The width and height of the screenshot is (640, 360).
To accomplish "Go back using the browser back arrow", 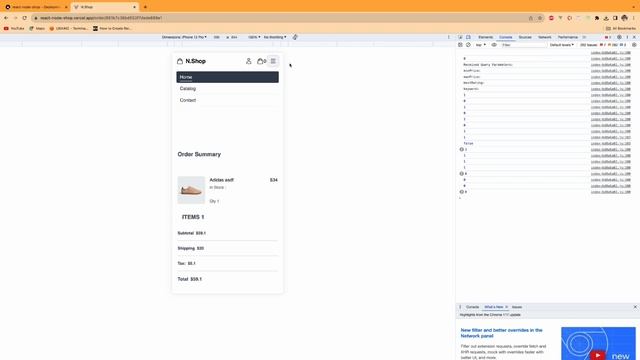I will pyautogui.click(x=6, y=18).
